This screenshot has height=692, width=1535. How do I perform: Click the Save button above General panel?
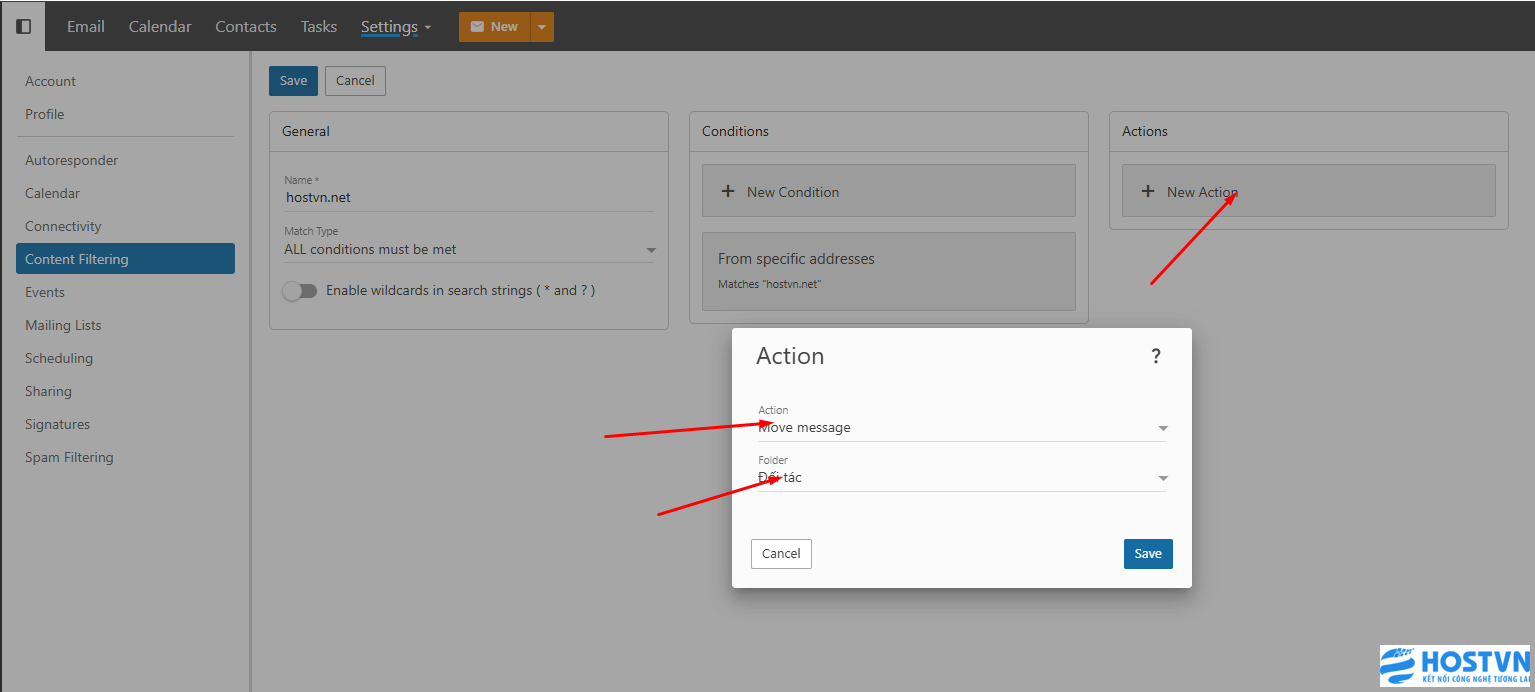point(293,81)
